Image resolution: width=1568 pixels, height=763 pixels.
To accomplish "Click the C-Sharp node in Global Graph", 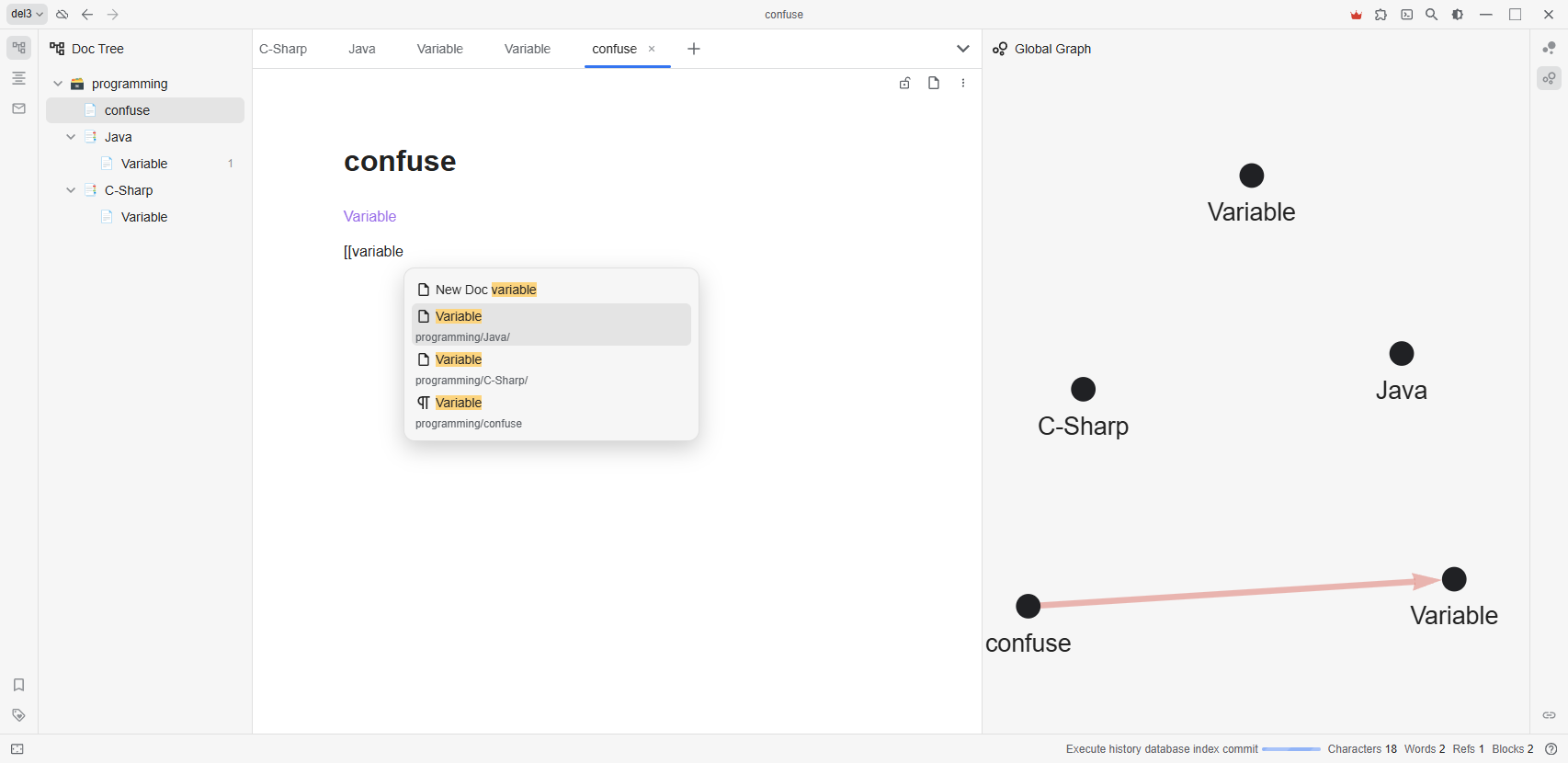I will [1084, 390].
